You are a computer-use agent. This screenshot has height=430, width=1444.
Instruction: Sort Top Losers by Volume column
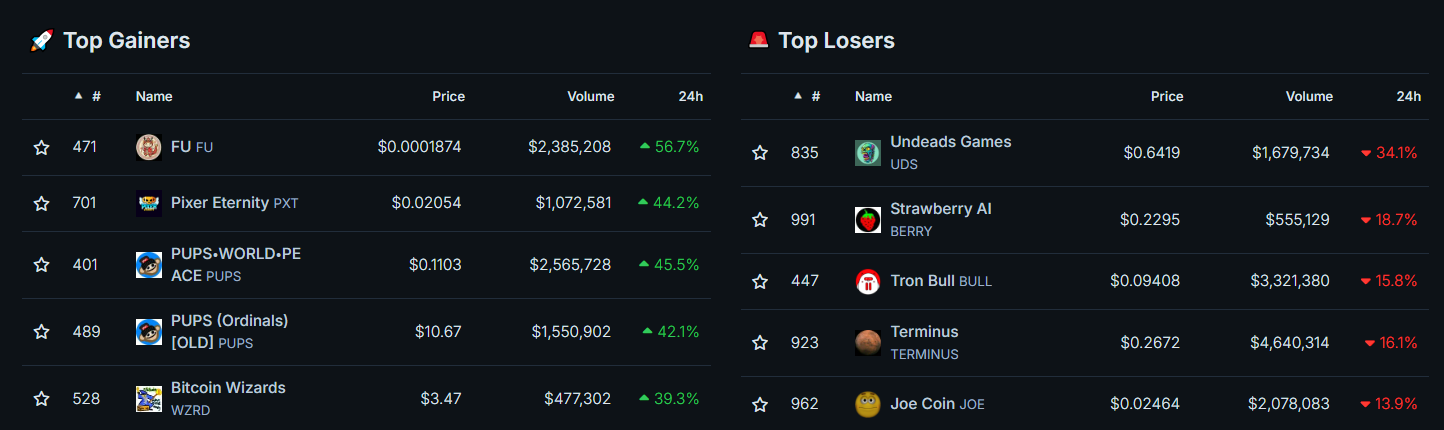coord(1309,97)
